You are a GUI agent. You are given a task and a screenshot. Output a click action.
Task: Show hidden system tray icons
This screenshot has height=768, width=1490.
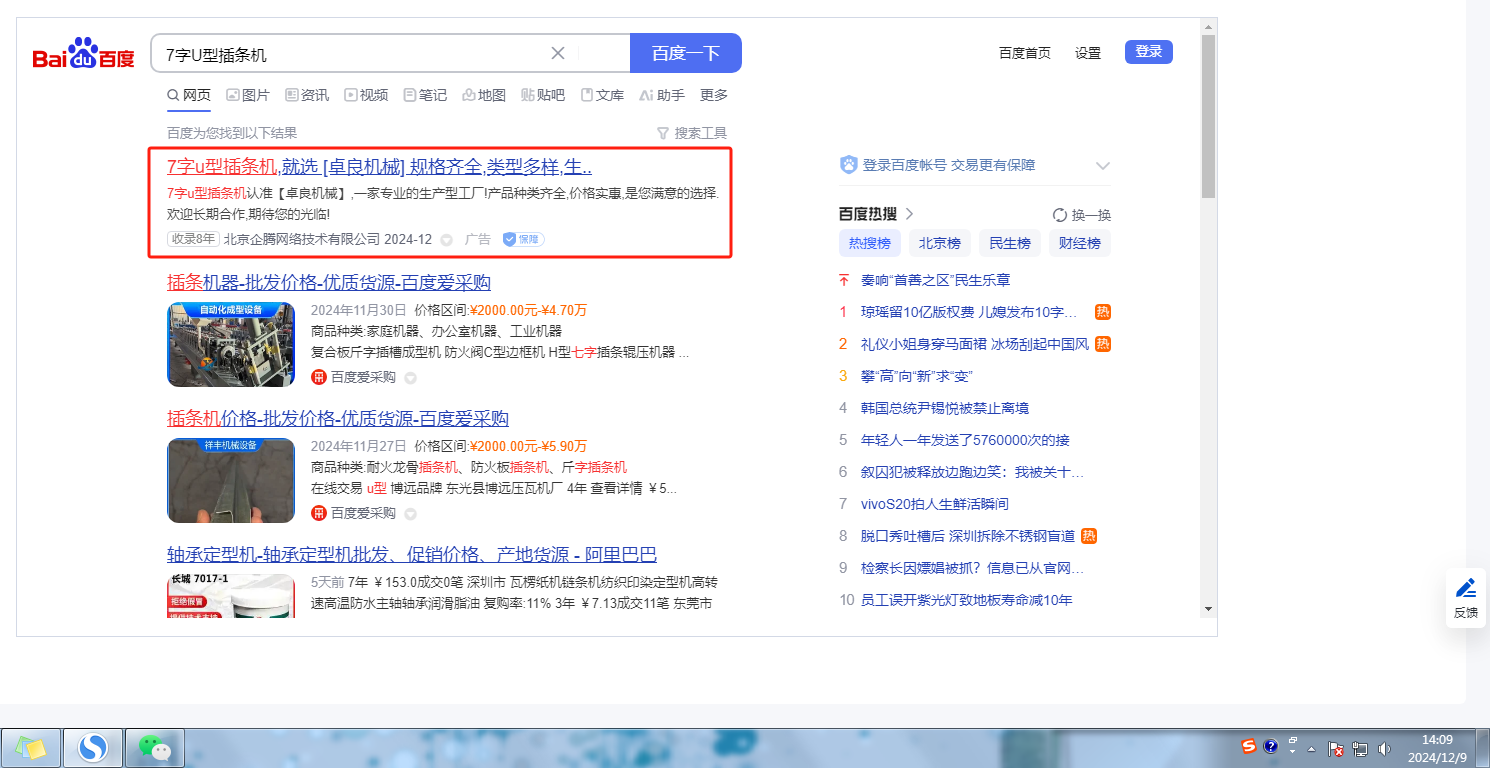click(1311, 748)
